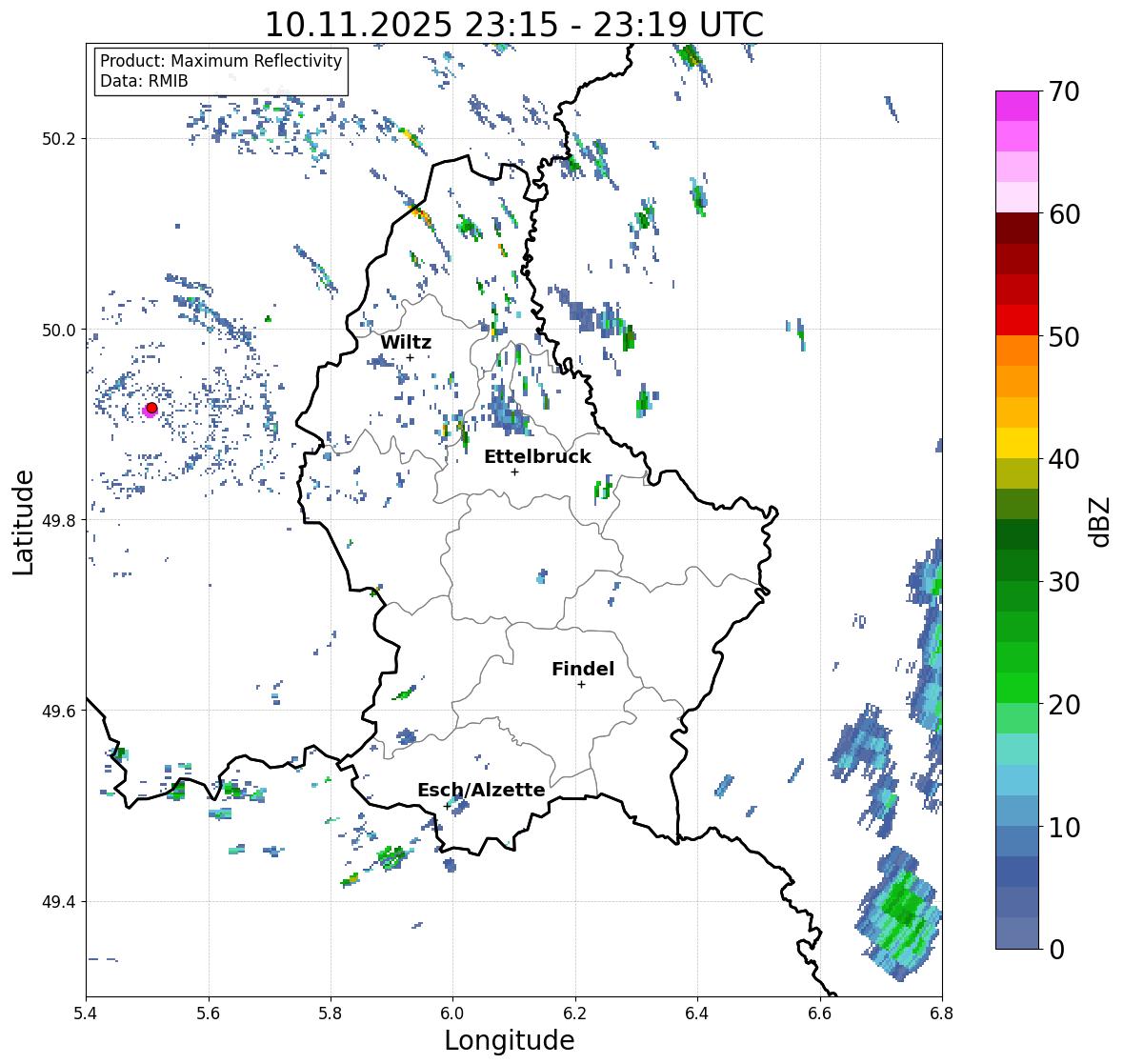1123x1064 pixels.
Task: Select the Esch/Alzette station label
Action: (x=481, y=790)
